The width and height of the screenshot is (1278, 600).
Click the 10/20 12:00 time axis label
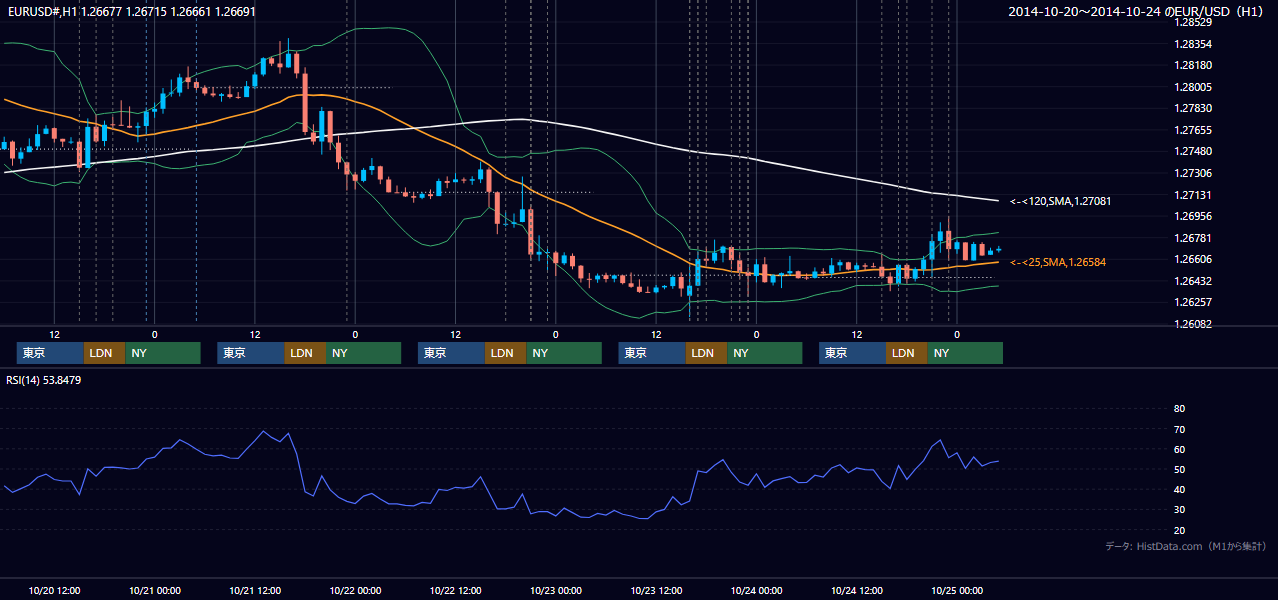(55, 590)
